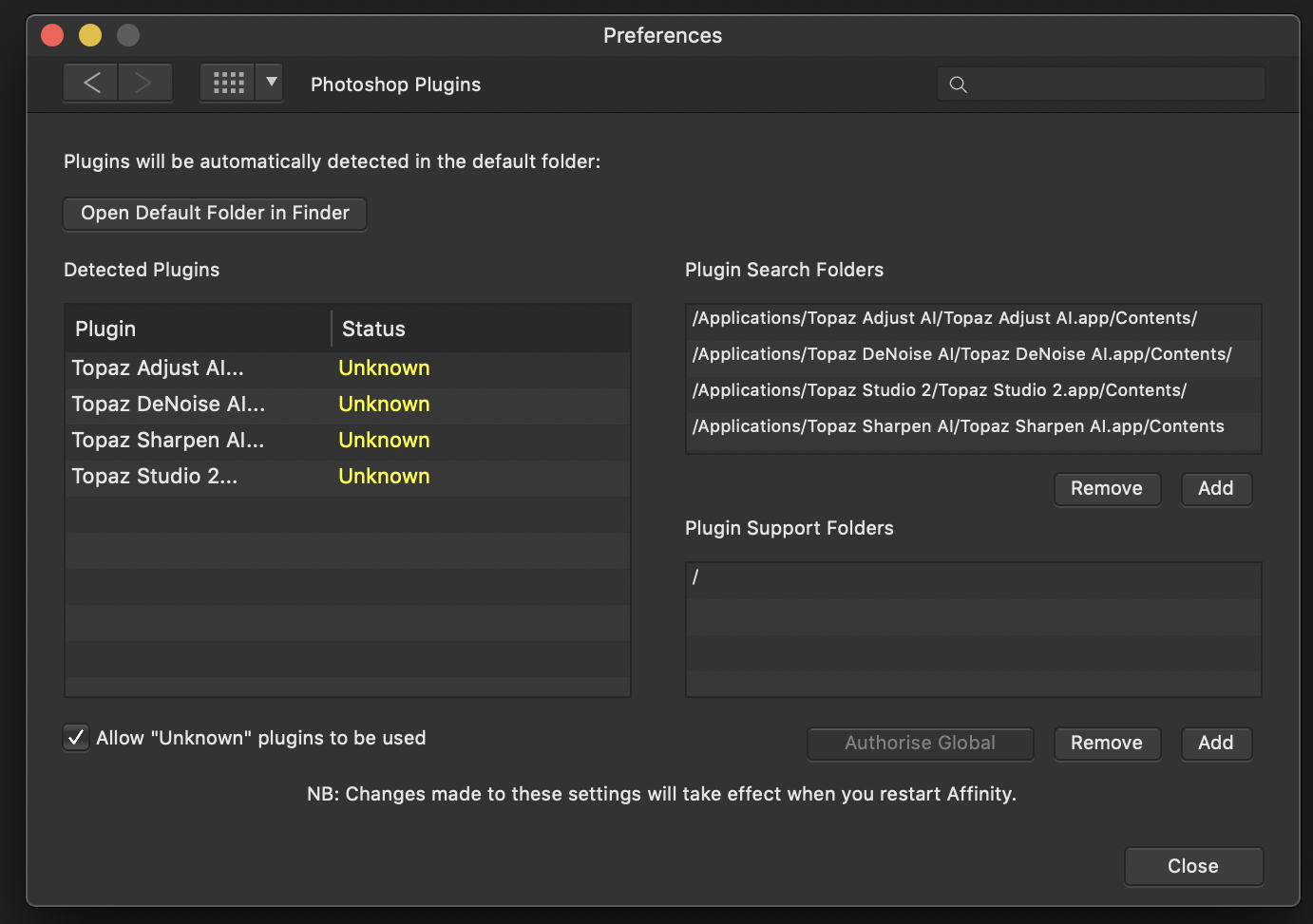
Task: Add a plugin support folder
Action: tap(1216, 744)
